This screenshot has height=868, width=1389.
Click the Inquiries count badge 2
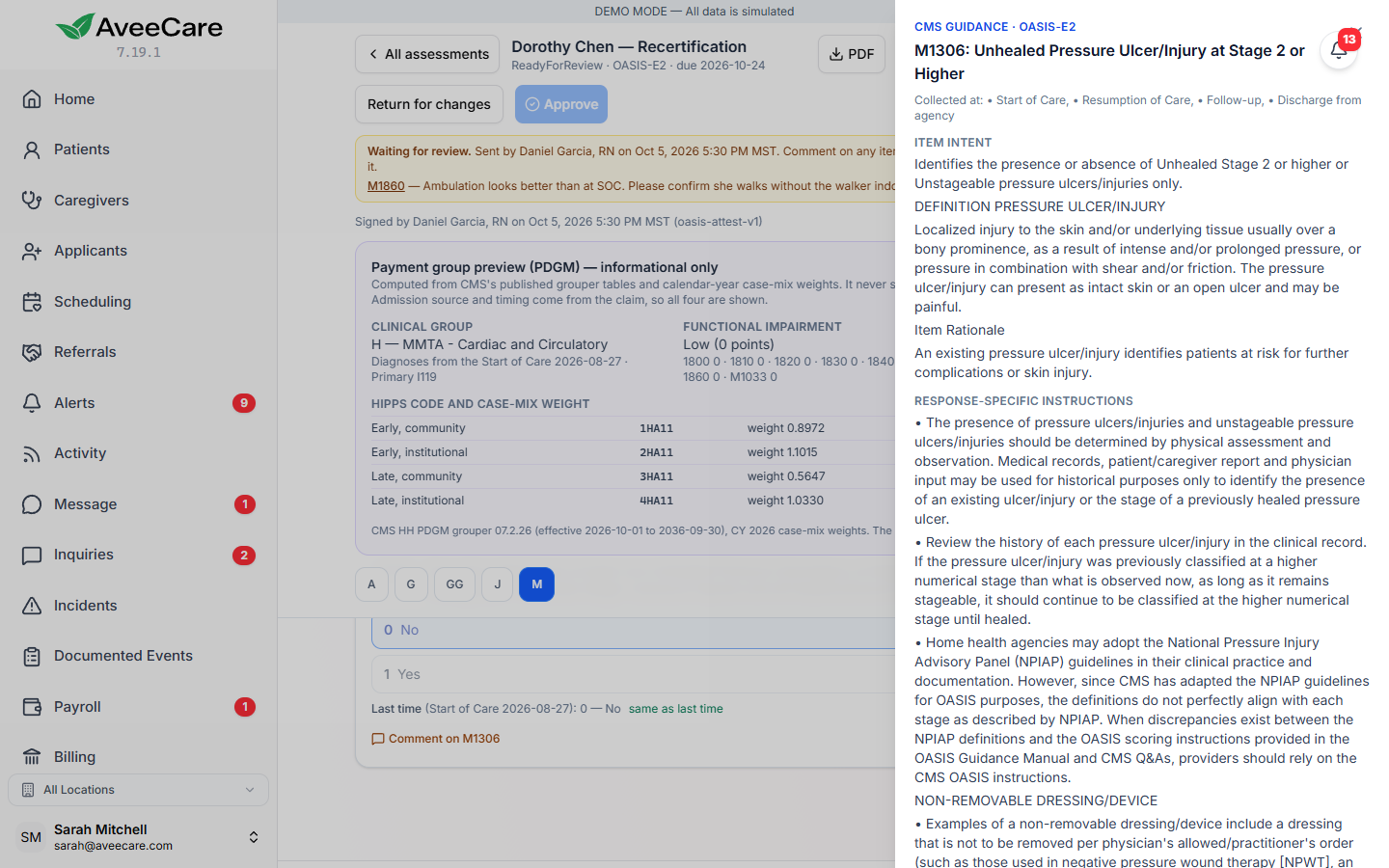(x=244, y=555)
